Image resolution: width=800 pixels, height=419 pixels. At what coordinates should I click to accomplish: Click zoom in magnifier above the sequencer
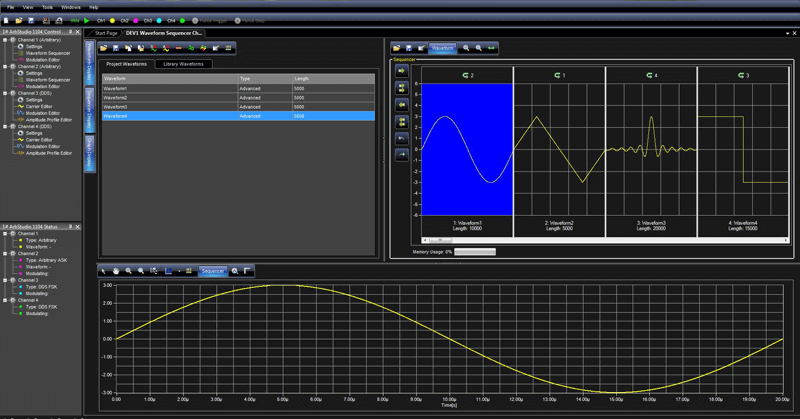[467, 48]
